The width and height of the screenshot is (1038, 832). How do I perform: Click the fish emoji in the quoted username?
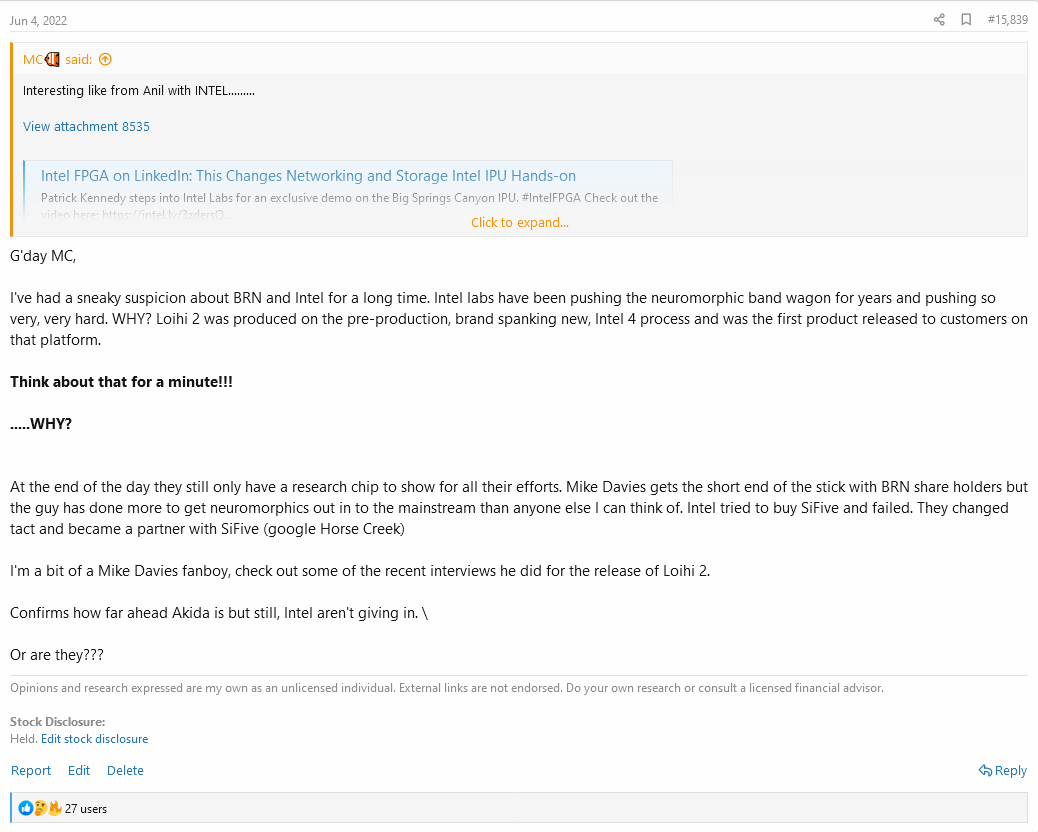tap(52, 60)
